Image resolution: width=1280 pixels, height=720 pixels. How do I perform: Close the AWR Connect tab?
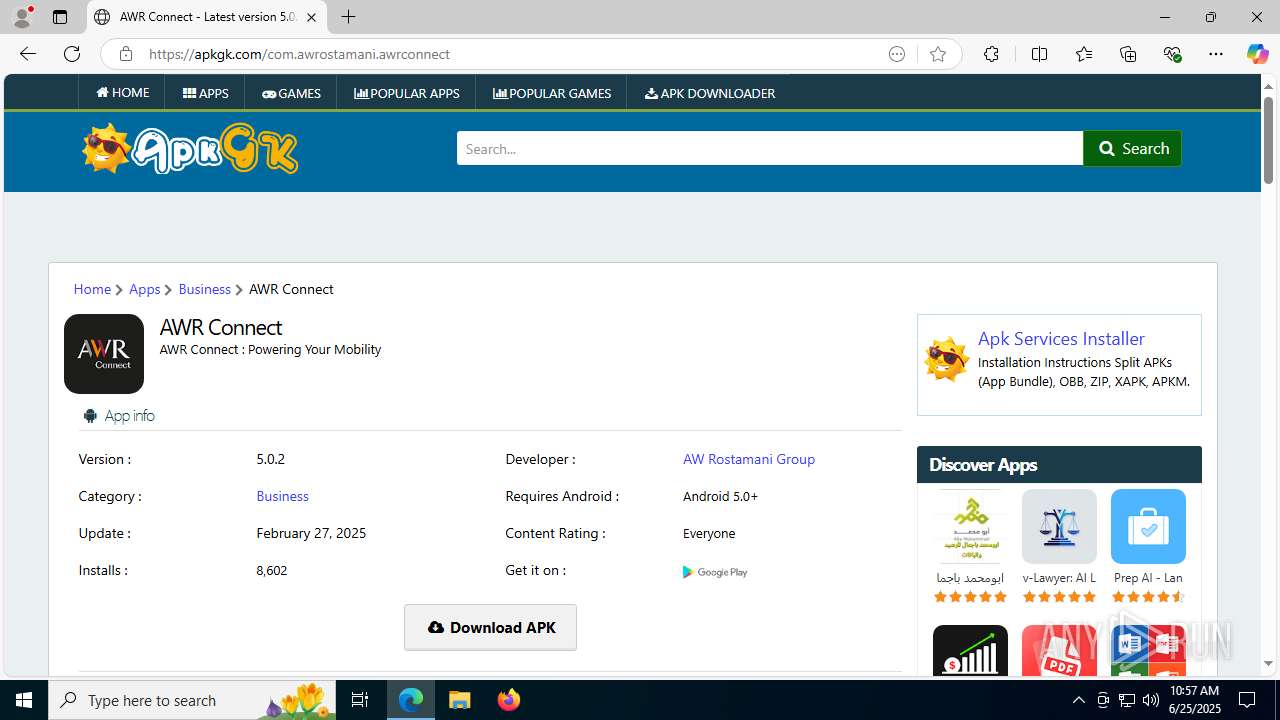(x=311, y=17)
